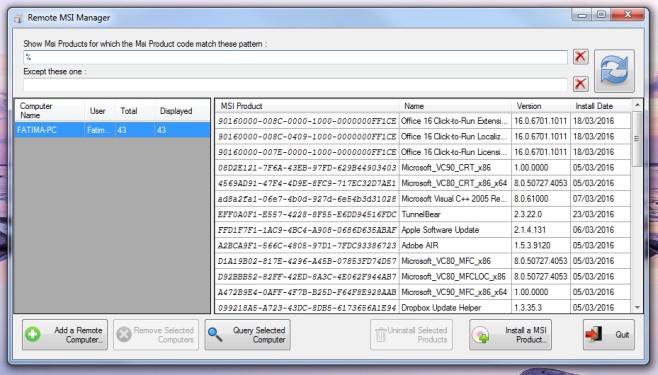Sort by Version column header

tap(540, 106)
